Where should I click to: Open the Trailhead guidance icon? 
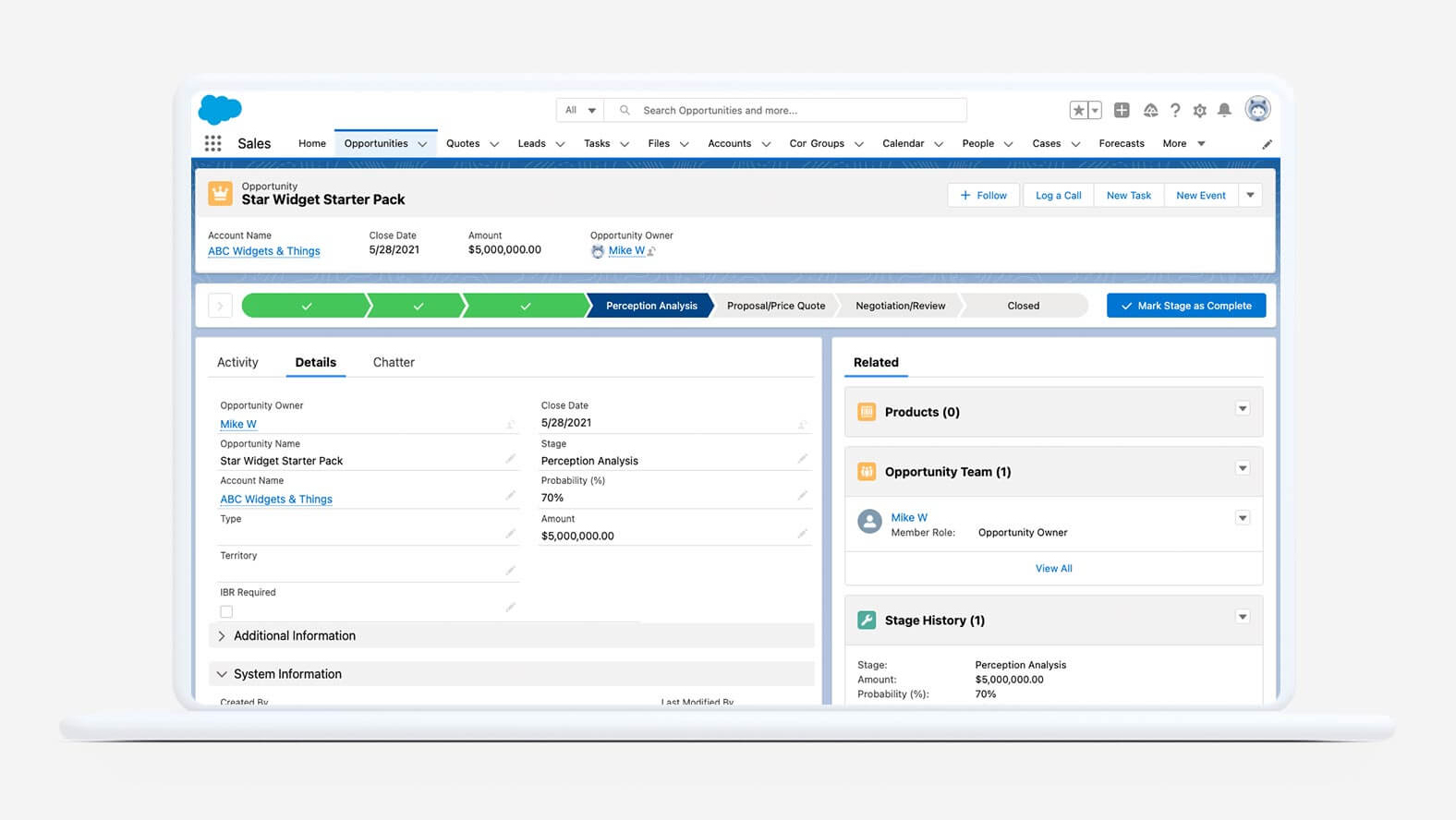pyautogui.click(x=1150, y=110)
